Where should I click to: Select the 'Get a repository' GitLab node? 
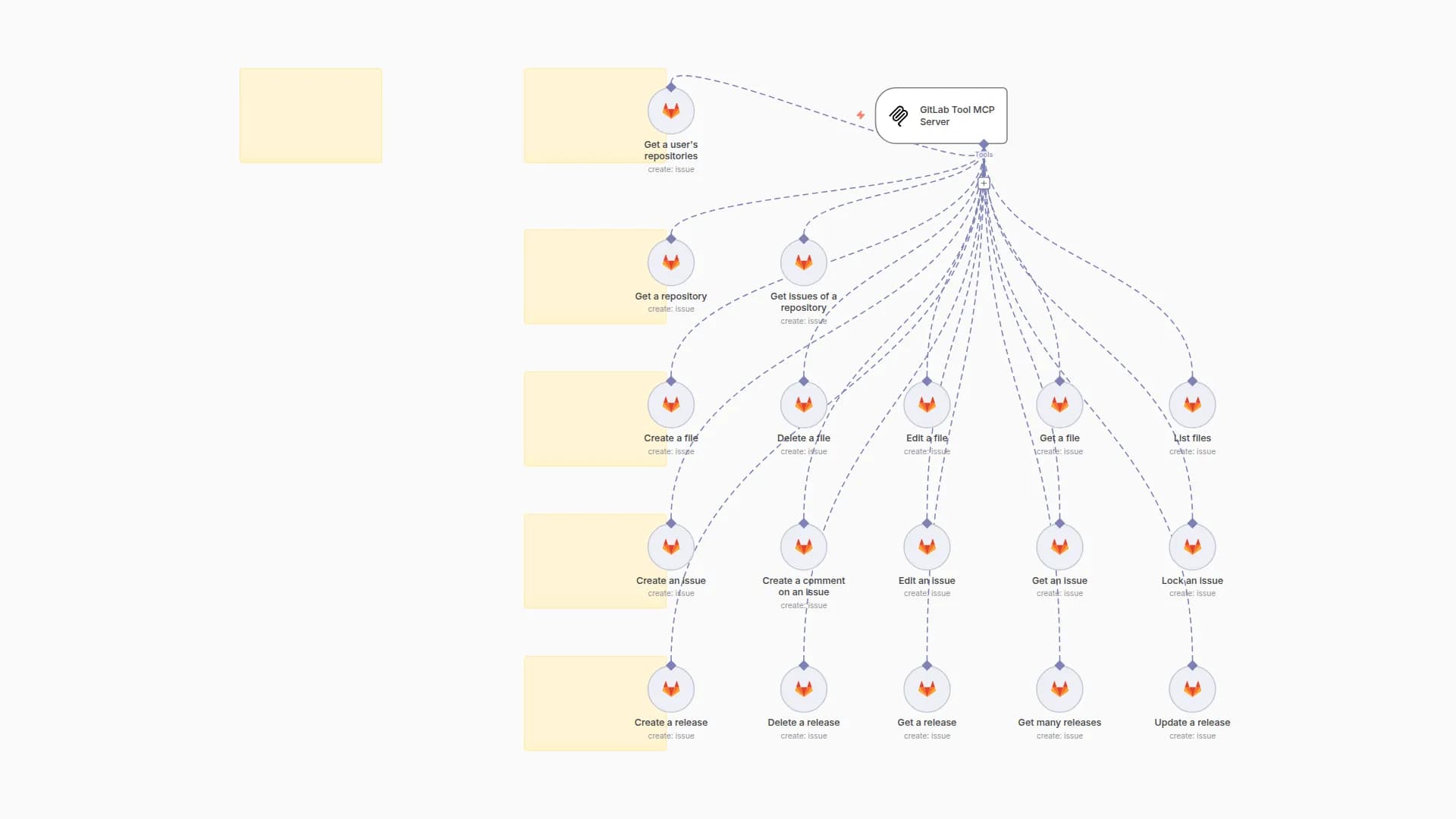(x=670, y=263)
